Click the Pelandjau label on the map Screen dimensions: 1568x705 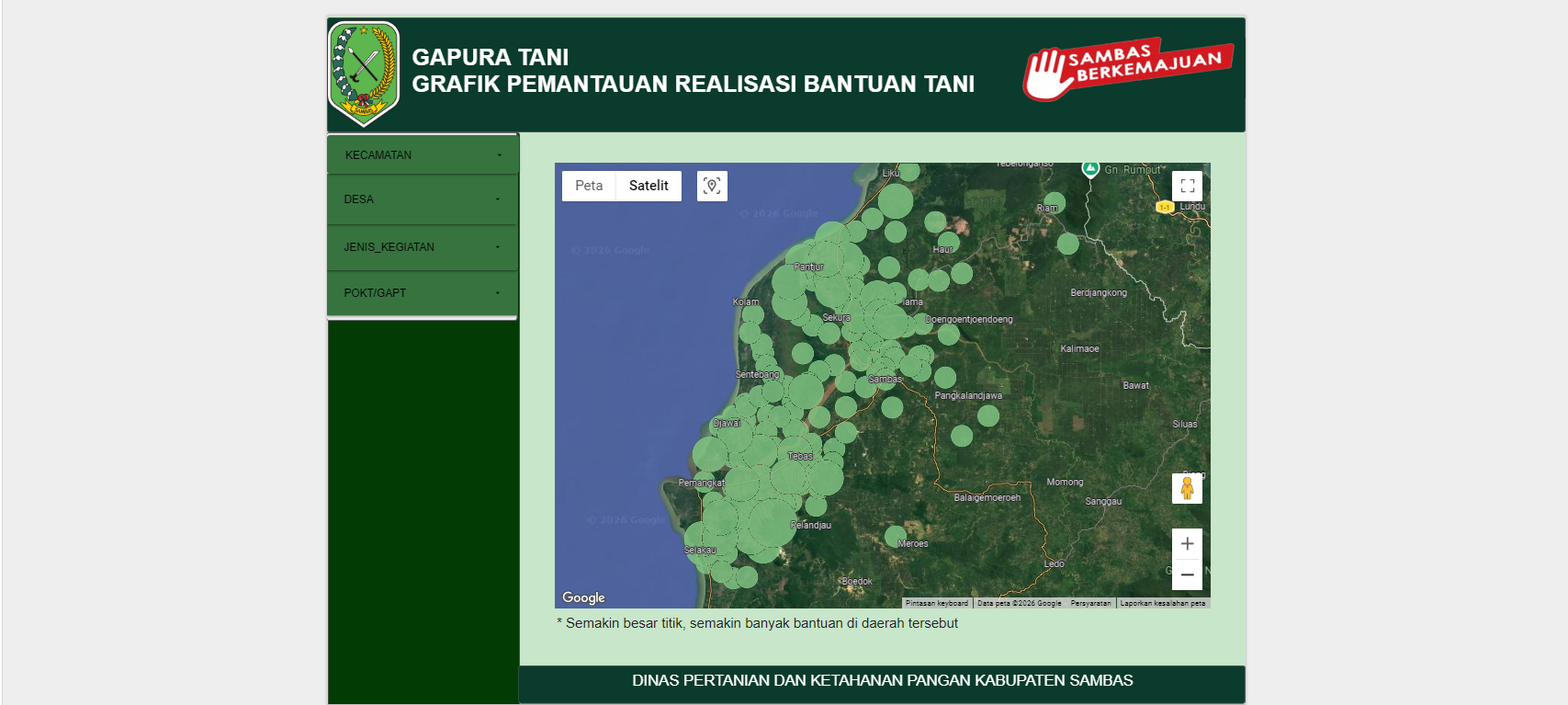(811, 525)
